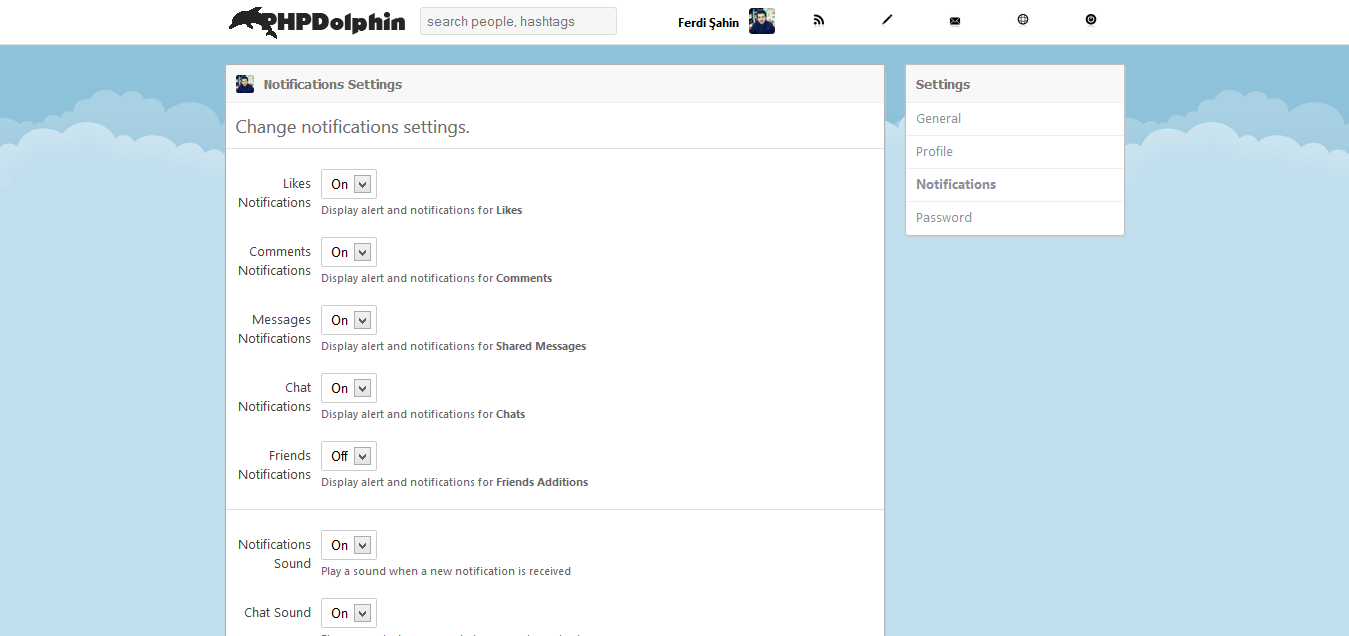Image resolution: width=1349 pixels, height=636 pixels.
Task: Open the Notifications Sound dropdown
Action: (x=348, y=545)
